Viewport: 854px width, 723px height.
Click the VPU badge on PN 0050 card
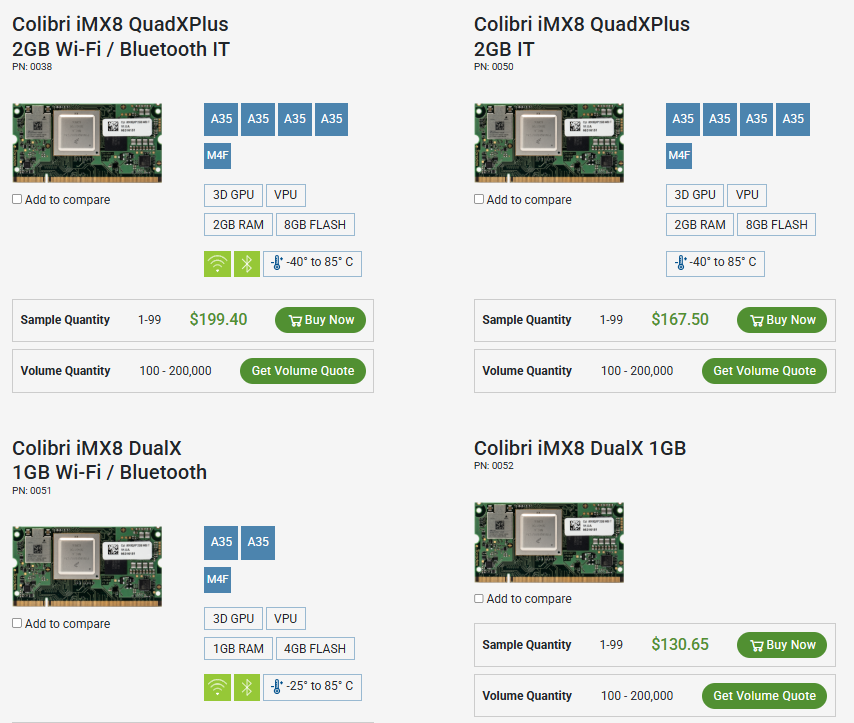point(747,195)
